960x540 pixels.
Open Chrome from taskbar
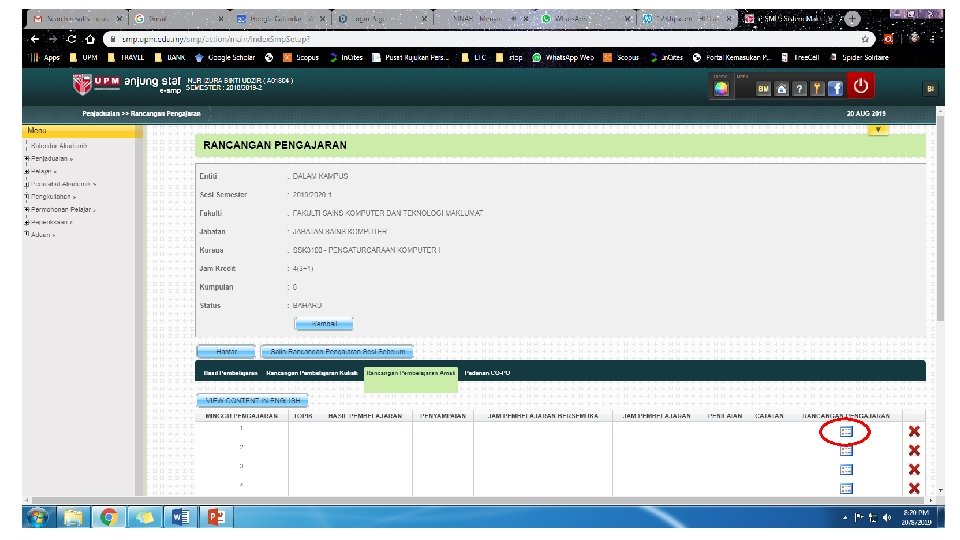point(109,517)
